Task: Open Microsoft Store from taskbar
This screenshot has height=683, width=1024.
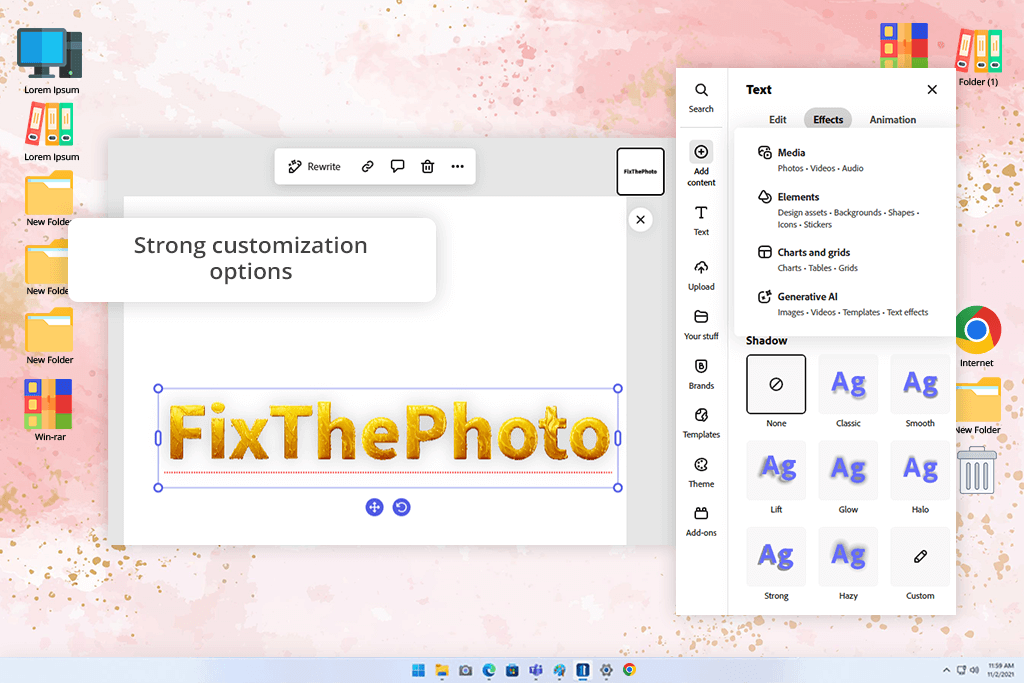Action: (512, 670)
